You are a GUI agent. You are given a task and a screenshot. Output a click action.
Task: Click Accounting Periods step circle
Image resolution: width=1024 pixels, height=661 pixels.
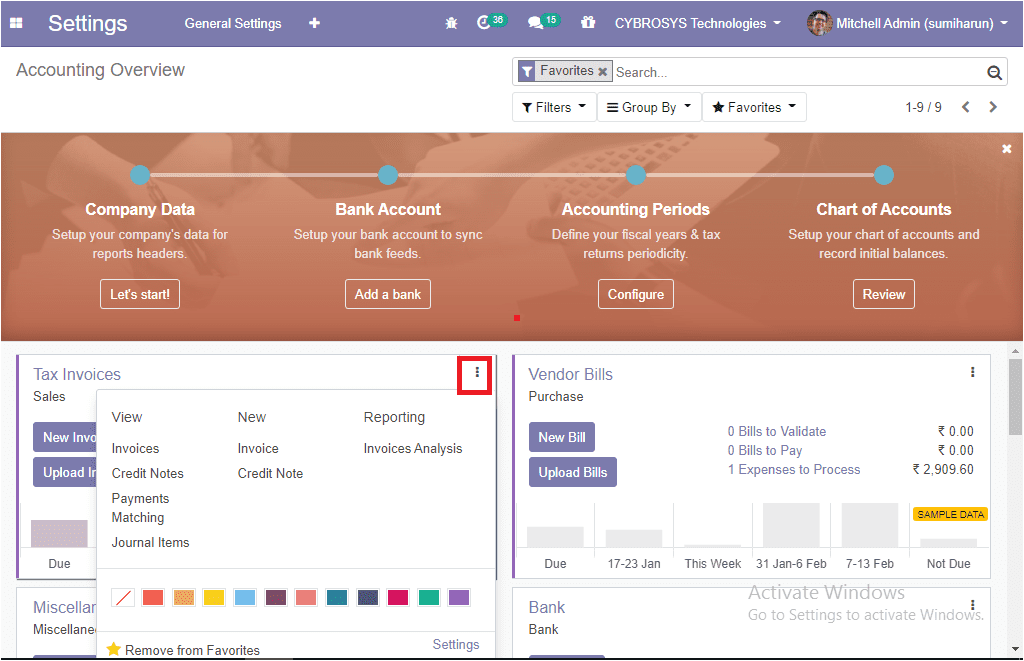636,175
